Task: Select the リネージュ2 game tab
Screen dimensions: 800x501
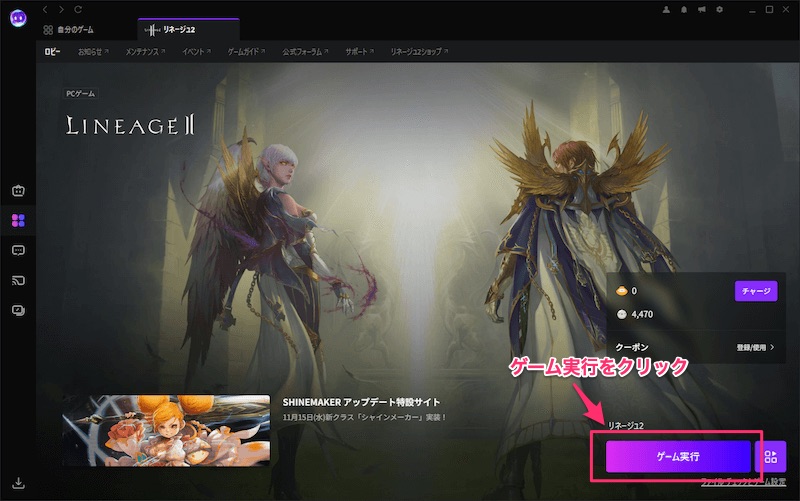Action: click(x=189, y=30)
